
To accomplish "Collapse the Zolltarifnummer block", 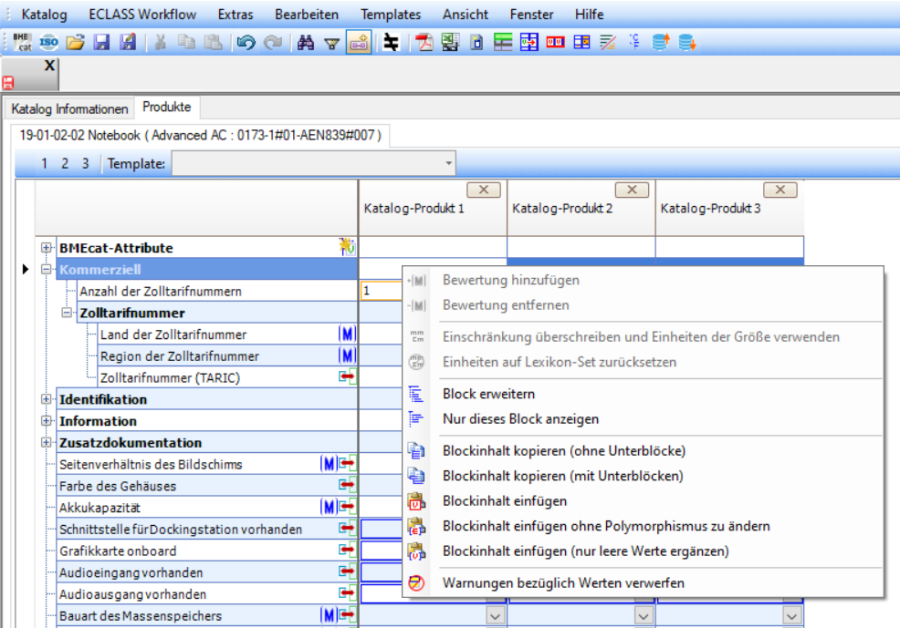I will 67,313.
